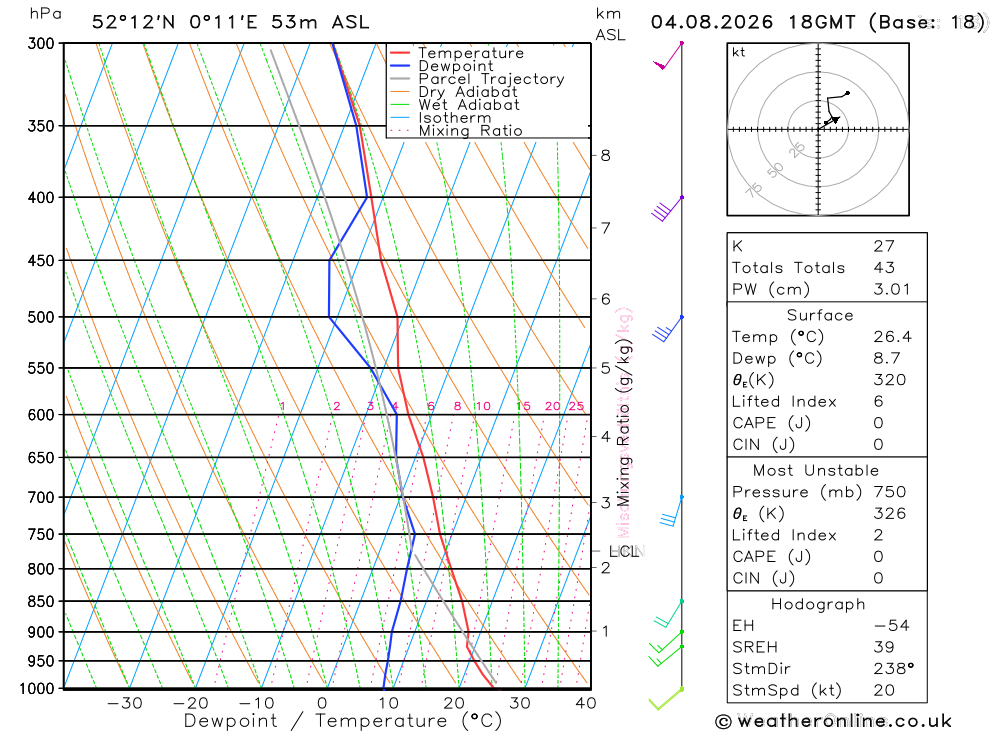Screen dimensions: 1000x733
Task: Click the surface Temp value 26.4
Action: coord(893,337)
